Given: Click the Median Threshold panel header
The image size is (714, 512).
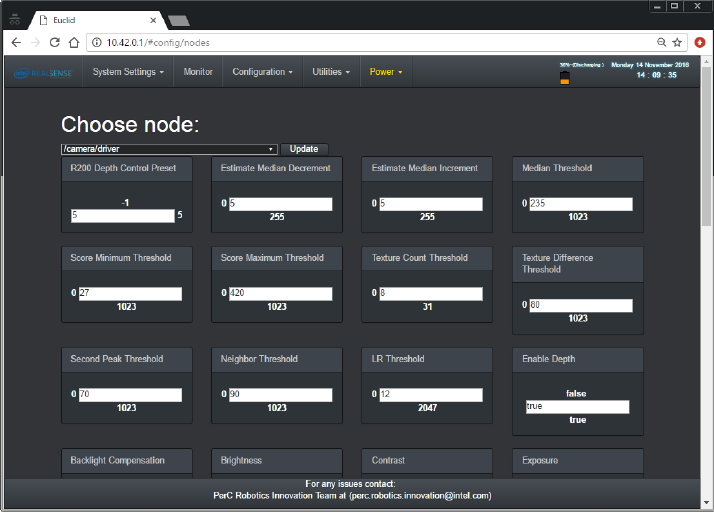Looking at the screenshot, I should click(578, 169).
